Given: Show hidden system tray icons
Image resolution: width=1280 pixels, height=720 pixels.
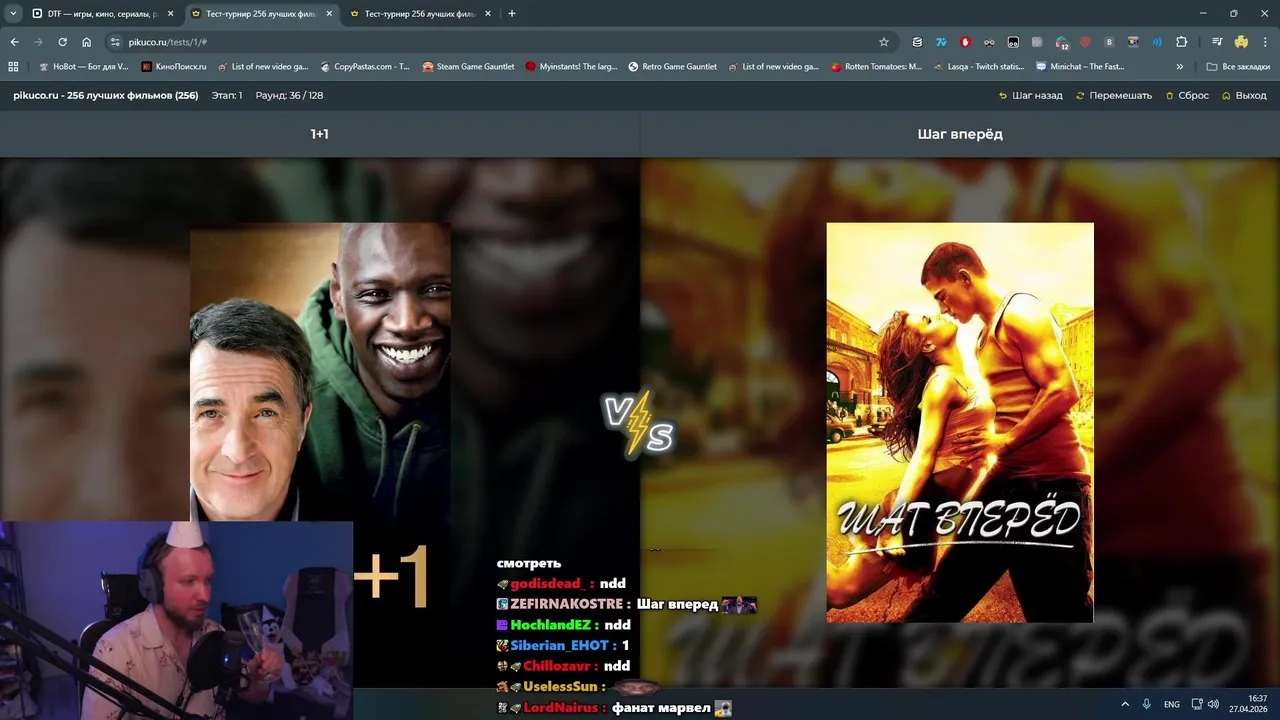Looking at the screenshot, I should [x=1124, y=704].
